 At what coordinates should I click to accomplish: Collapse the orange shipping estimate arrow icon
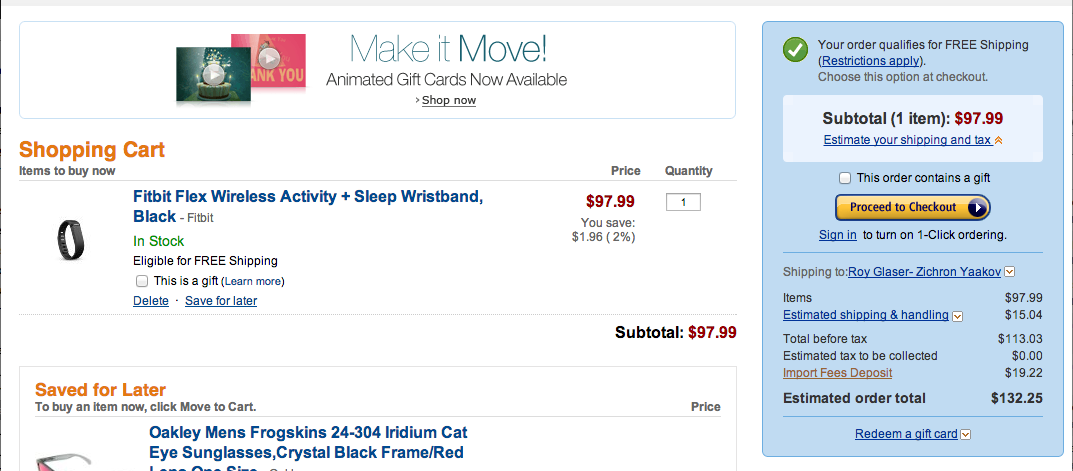[998, 141]
